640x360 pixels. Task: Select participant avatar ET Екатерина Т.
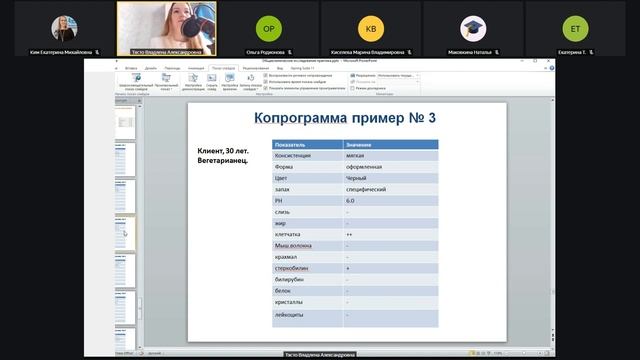575,29
